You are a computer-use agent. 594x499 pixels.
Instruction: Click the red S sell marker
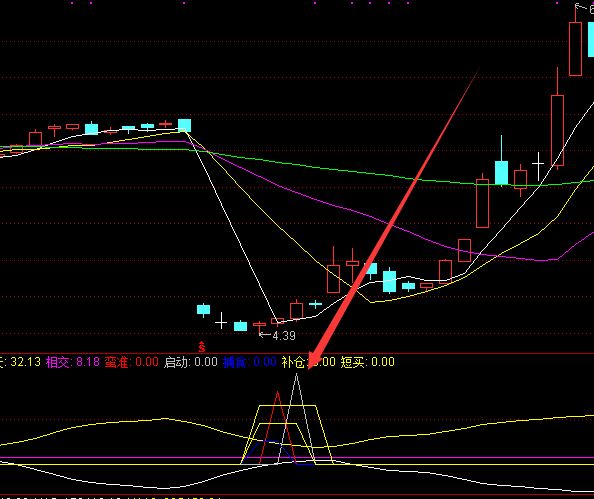pos(202,347)
